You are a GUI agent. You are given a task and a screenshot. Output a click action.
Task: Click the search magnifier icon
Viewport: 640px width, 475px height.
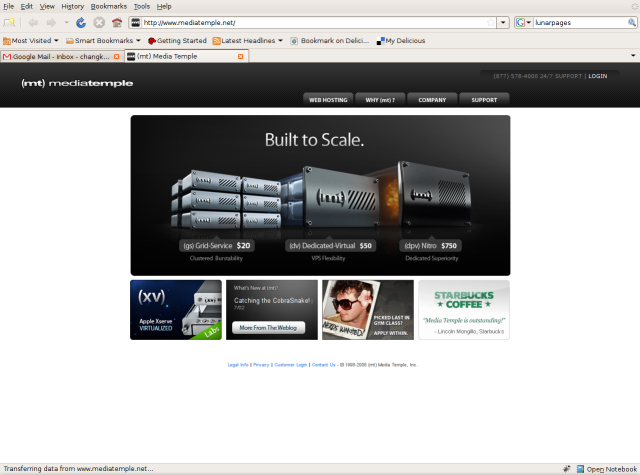coord(631,22)
